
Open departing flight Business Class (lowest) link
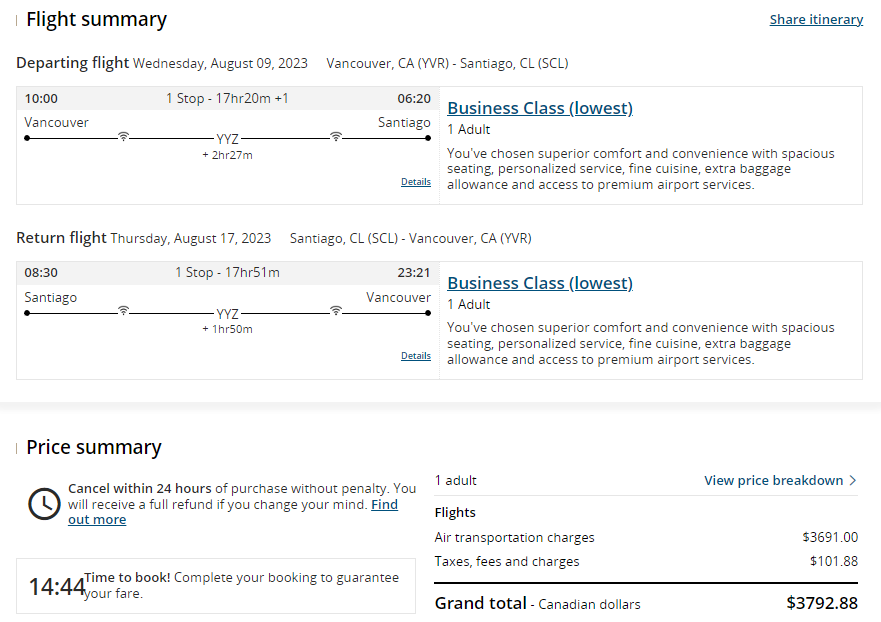[x=539, y=108]
